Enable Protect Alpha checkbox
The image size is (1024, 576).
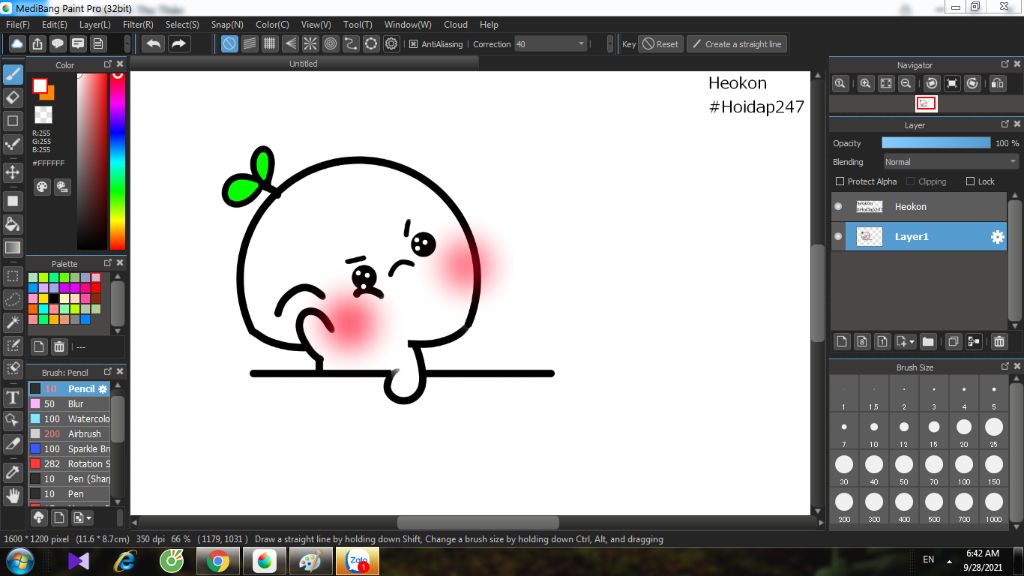(840, 182)
